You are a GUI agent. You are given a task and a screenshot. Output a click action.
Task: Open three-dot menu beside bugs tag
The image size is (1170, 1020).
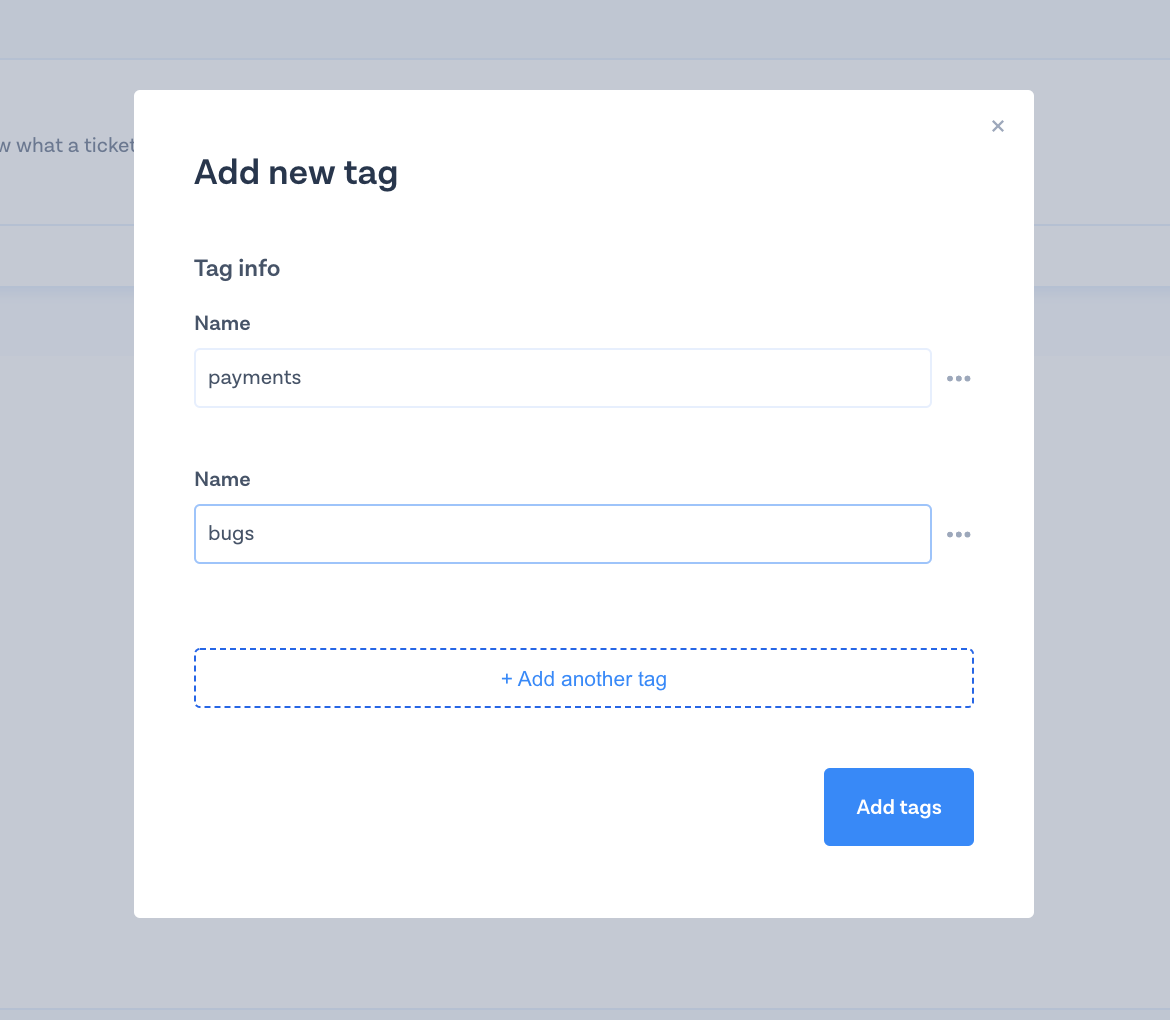point(958,534)
